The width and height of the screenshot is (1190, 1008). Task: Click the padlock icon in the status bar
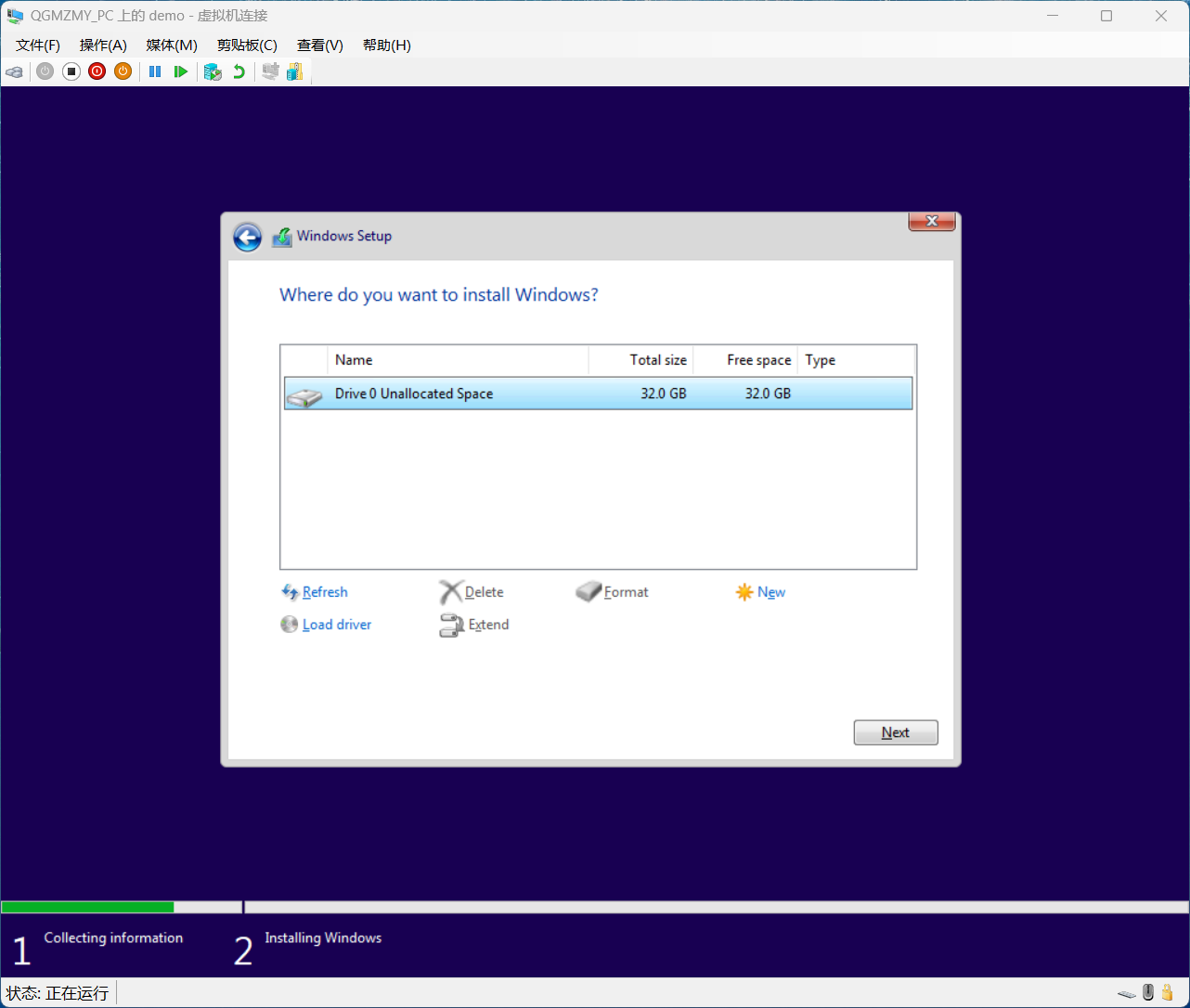tap(1166, 992)
